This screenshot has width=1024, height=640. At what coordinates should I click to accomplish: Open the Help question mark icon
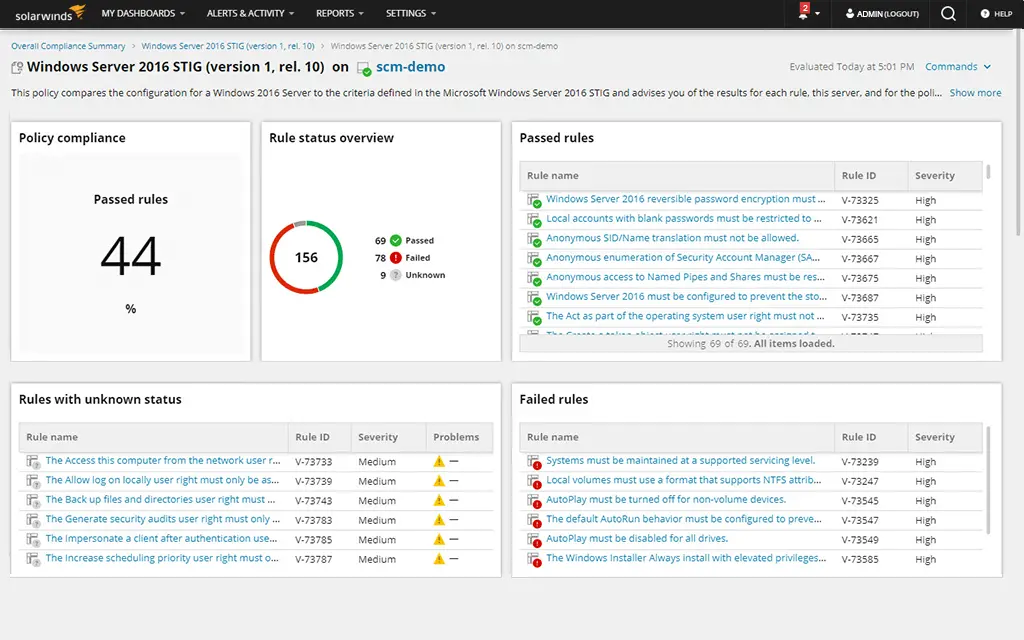(x=985, y=13)
